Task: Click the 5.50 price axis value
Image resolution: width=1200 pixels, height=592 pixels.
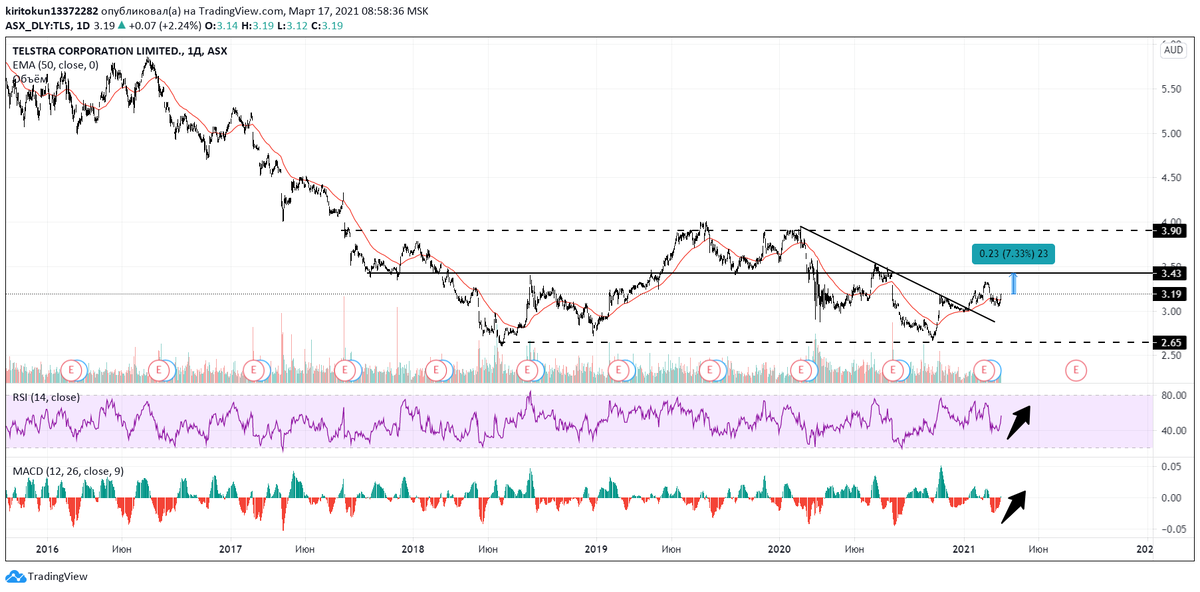Action: pyautogui.click(x=1174, y=89)
